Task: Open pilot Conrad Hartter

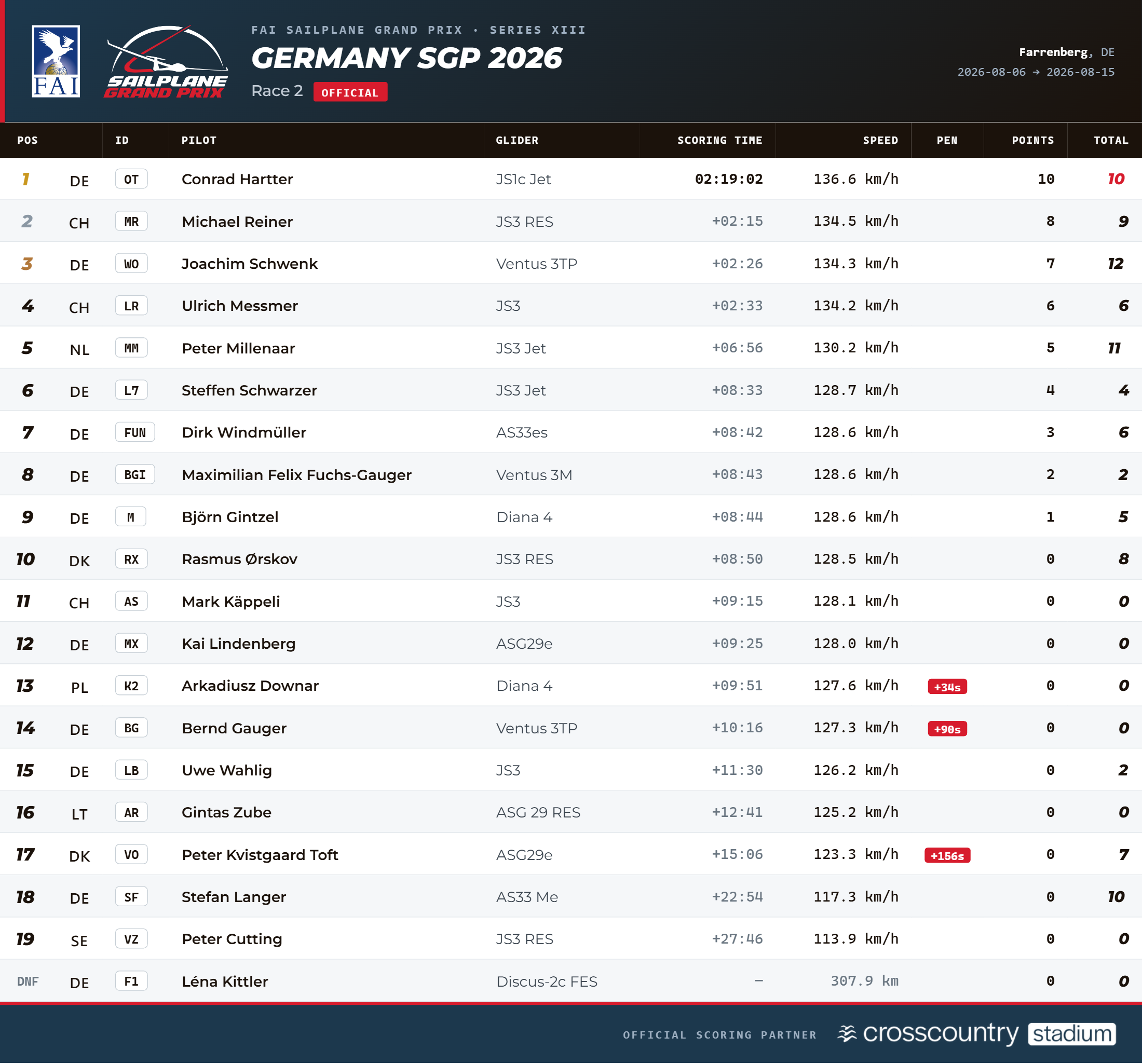Action: click(237, 179)
